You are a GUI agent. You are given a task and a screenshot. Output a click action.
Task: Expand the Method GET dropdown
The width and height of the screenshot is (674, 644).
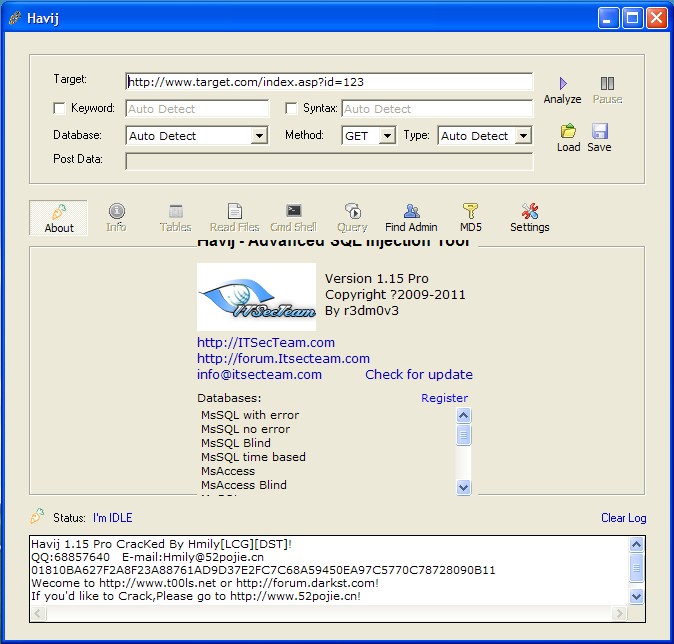click(387, 136)
